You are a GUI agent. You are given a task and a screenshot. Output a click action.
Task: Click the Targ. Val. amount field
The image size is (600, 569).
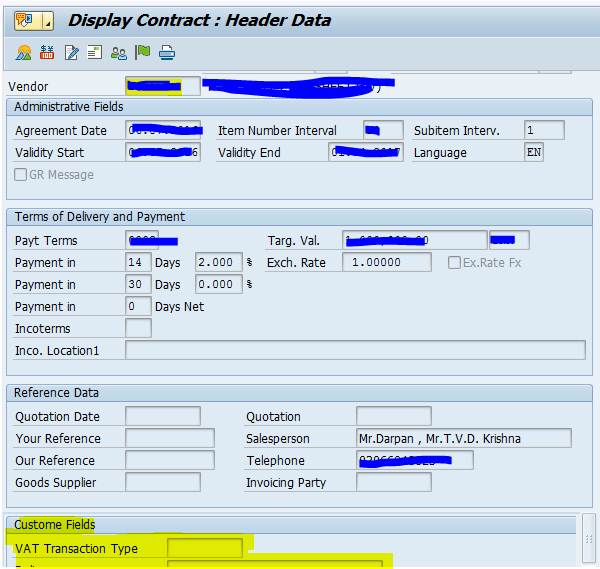click(x=415, y=240)
